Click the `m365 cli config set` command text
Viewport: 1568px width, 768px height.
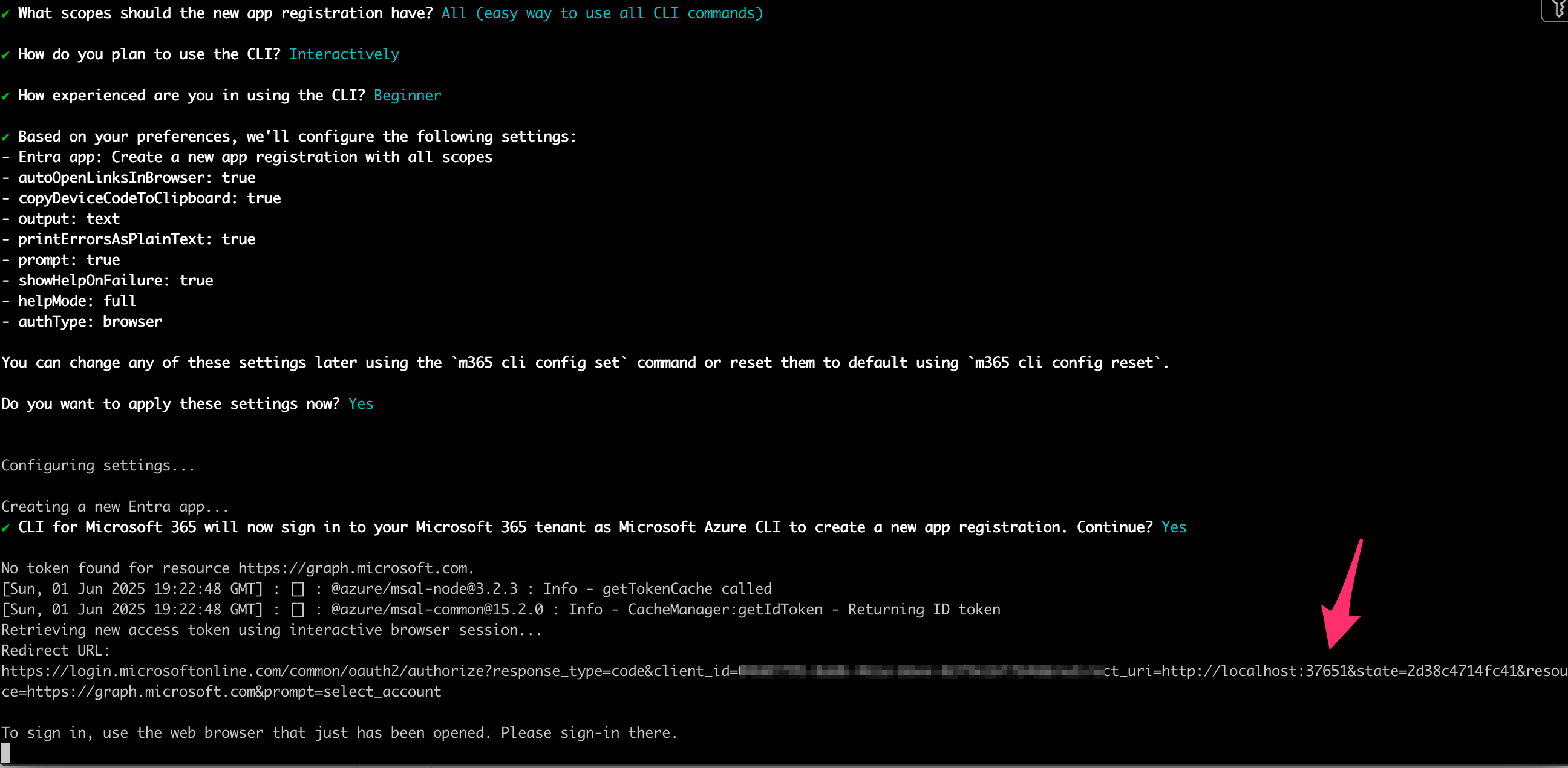coord(538,363)
